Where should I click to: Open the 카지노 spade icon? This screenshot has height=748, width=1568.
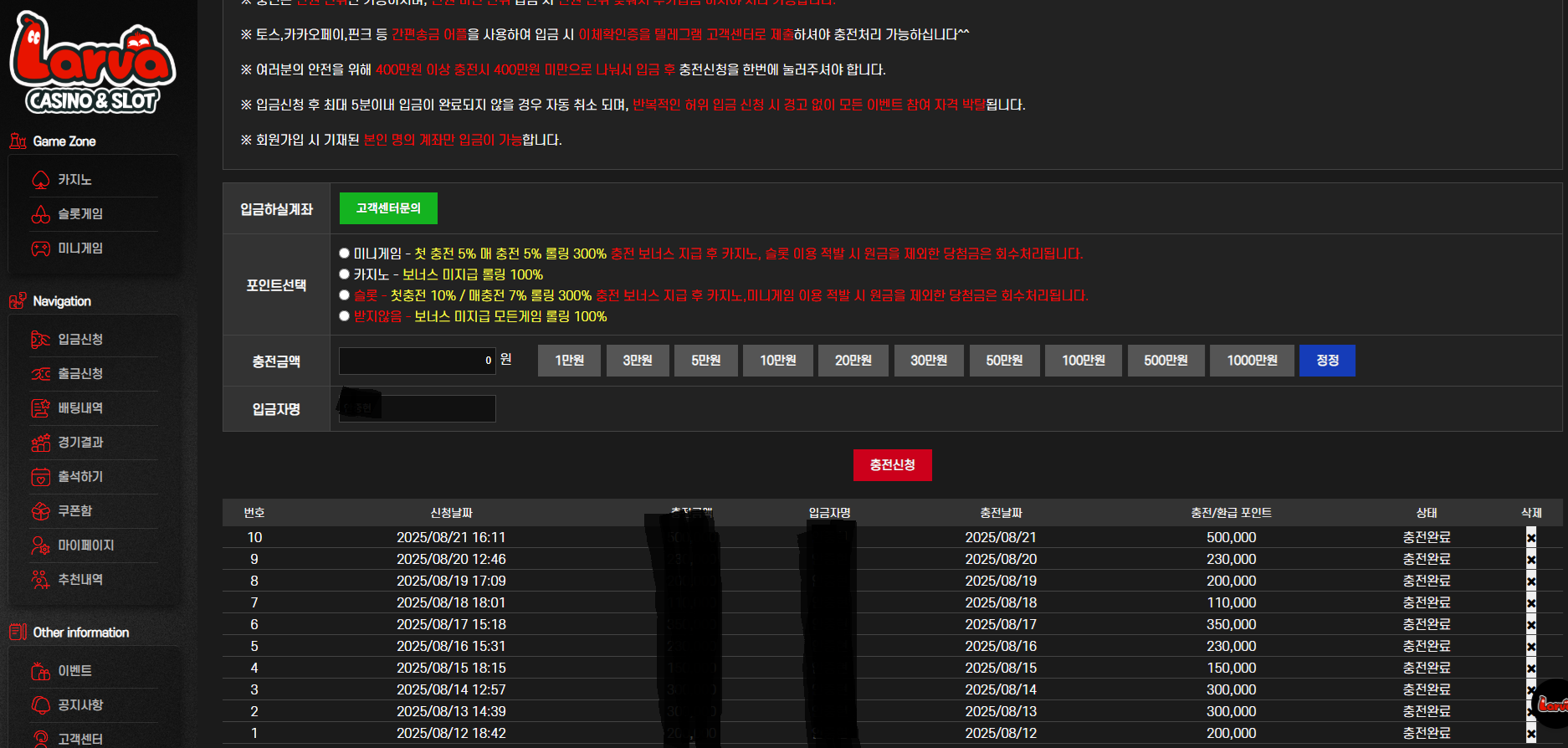(x=41, y=180)
